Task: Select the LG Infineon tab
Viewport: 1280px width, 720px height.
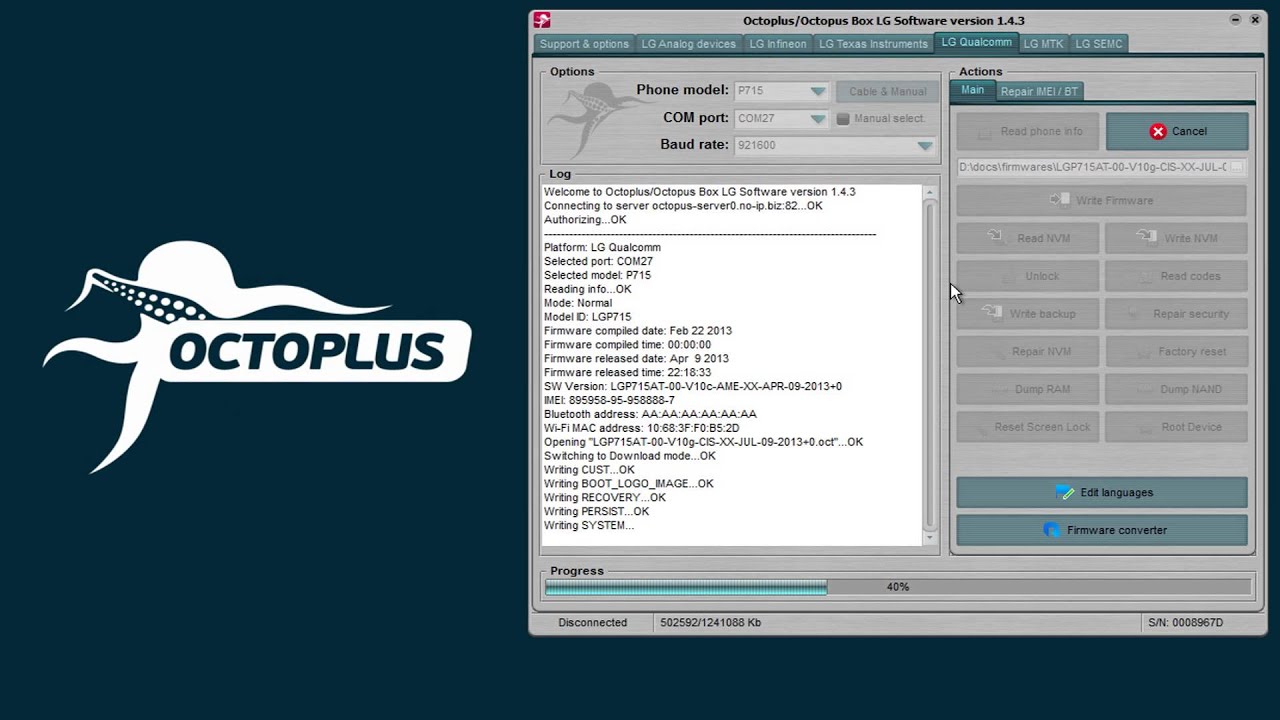Action: [778, 44]
